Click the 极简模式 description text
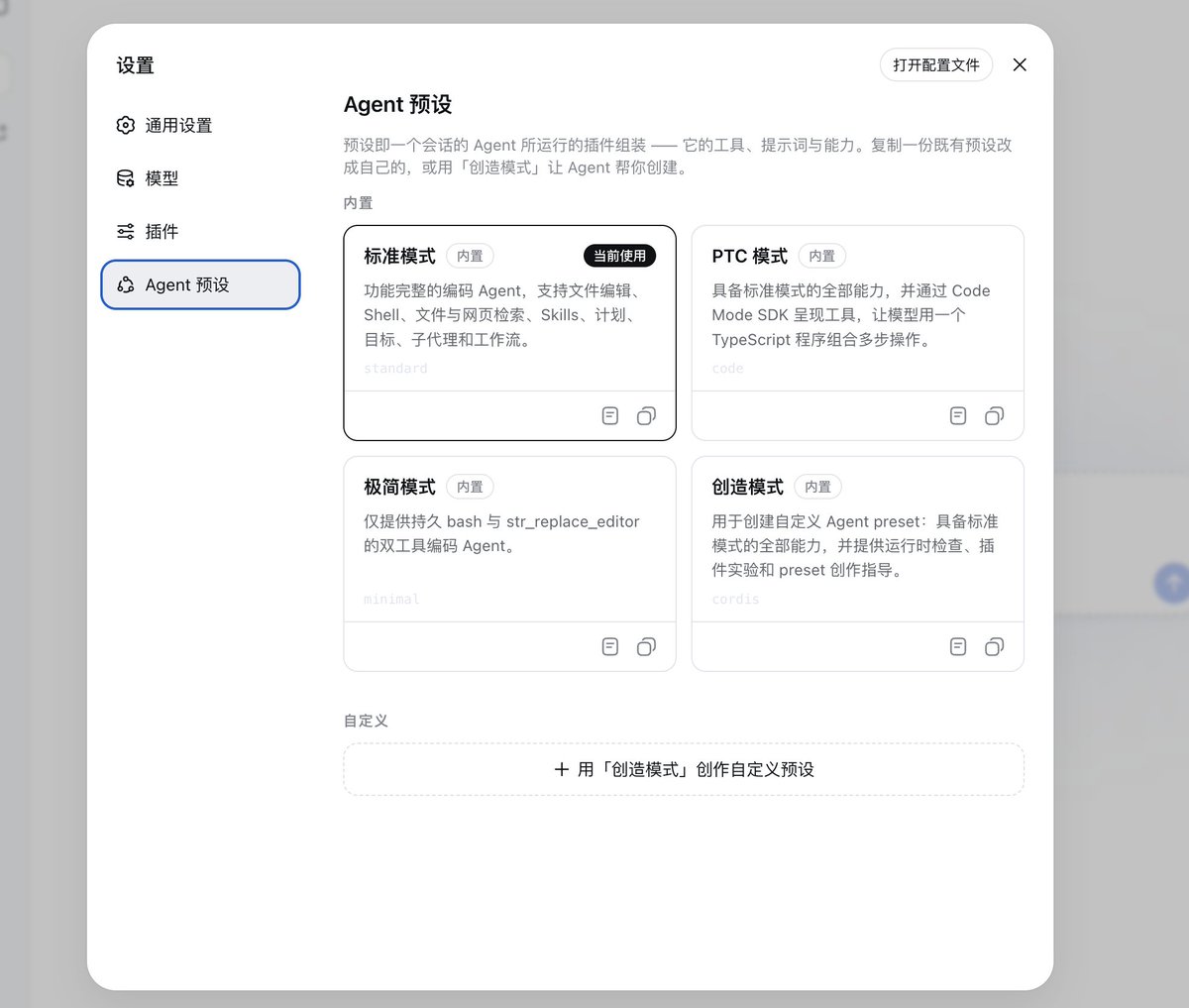 (x=501, y=533)
